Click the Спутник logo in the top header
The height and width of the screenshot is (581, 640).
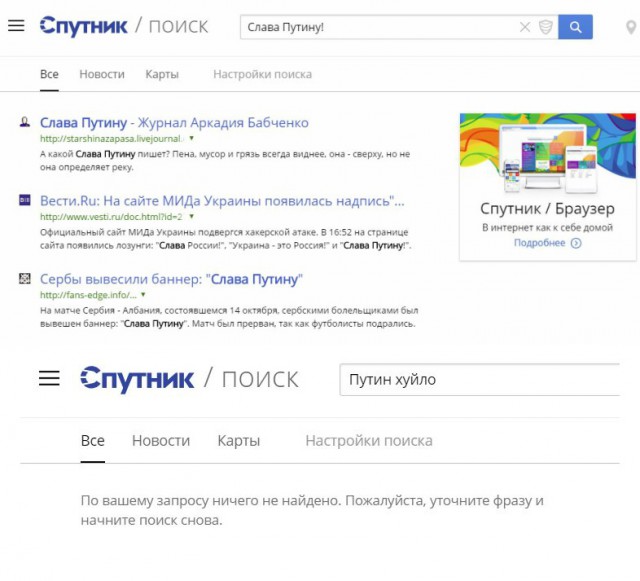83,27
